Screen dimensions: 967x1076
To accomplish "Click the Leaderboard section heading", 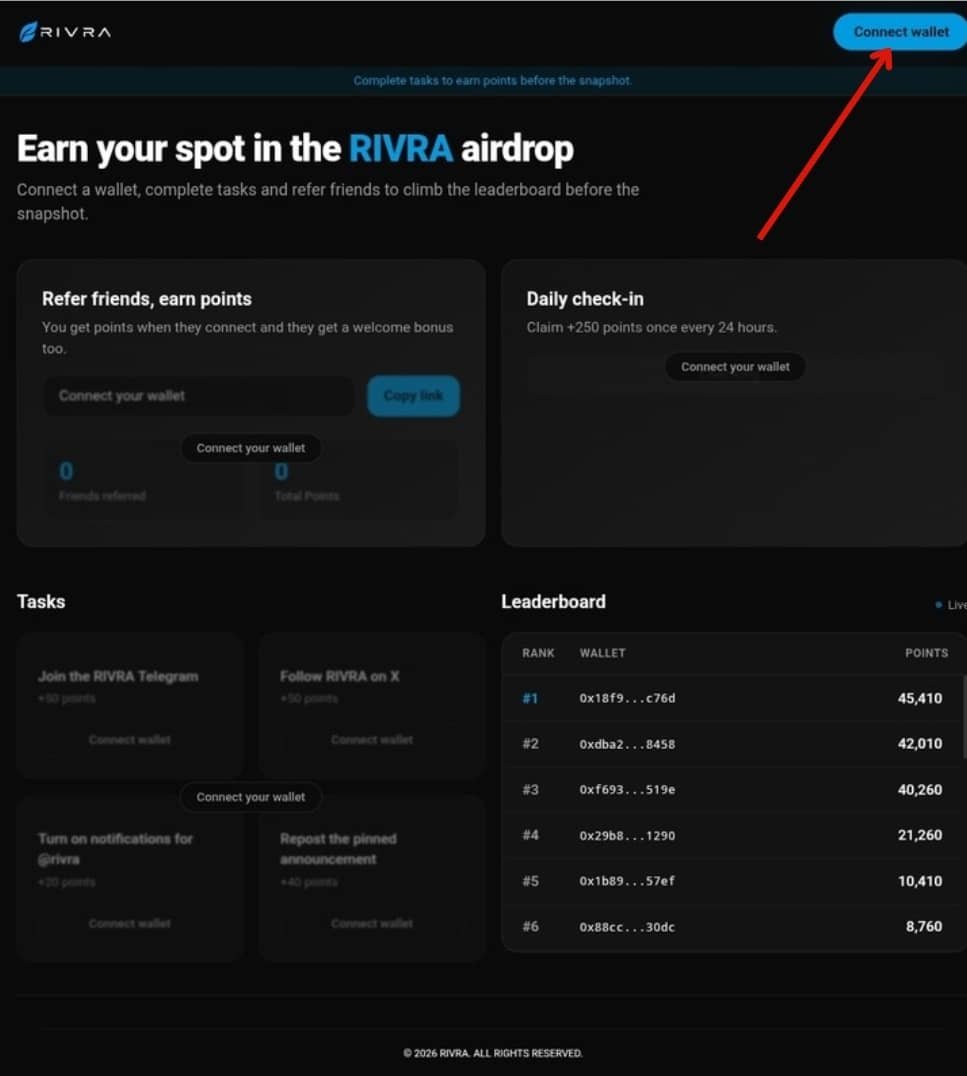I will (x=553, y=602).
